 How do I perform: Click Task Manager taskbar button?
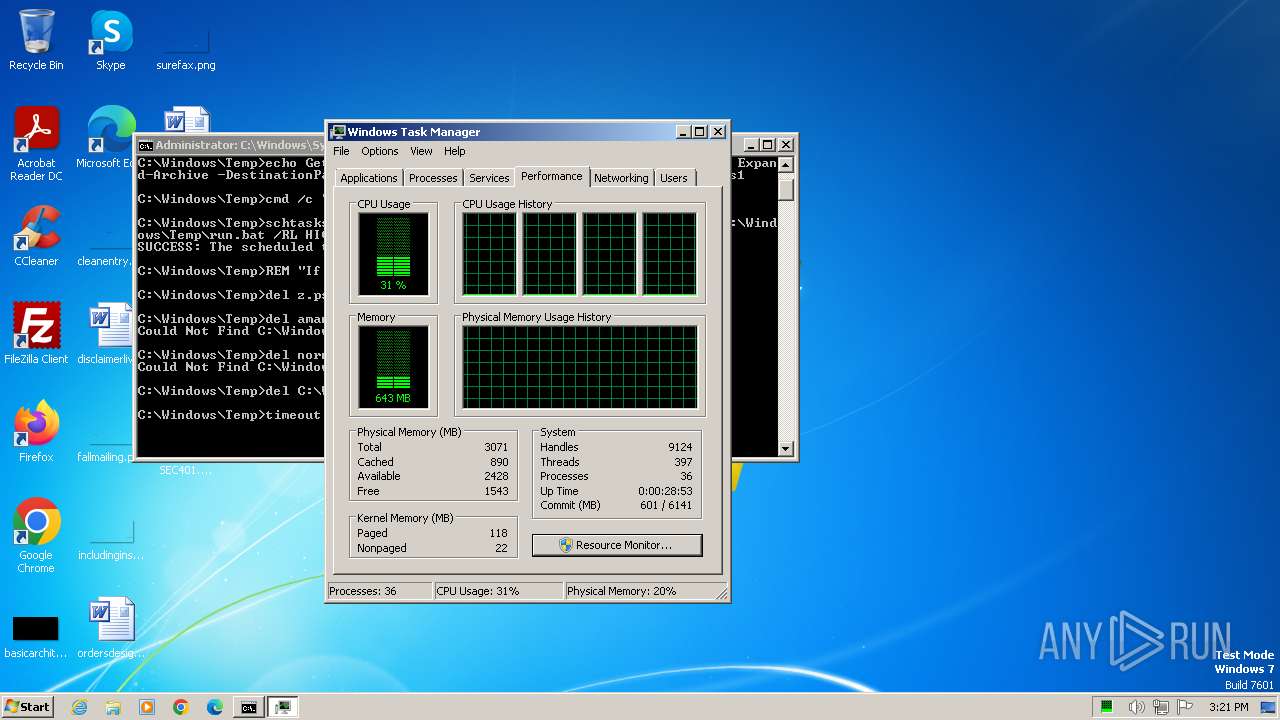pos(283,707)
